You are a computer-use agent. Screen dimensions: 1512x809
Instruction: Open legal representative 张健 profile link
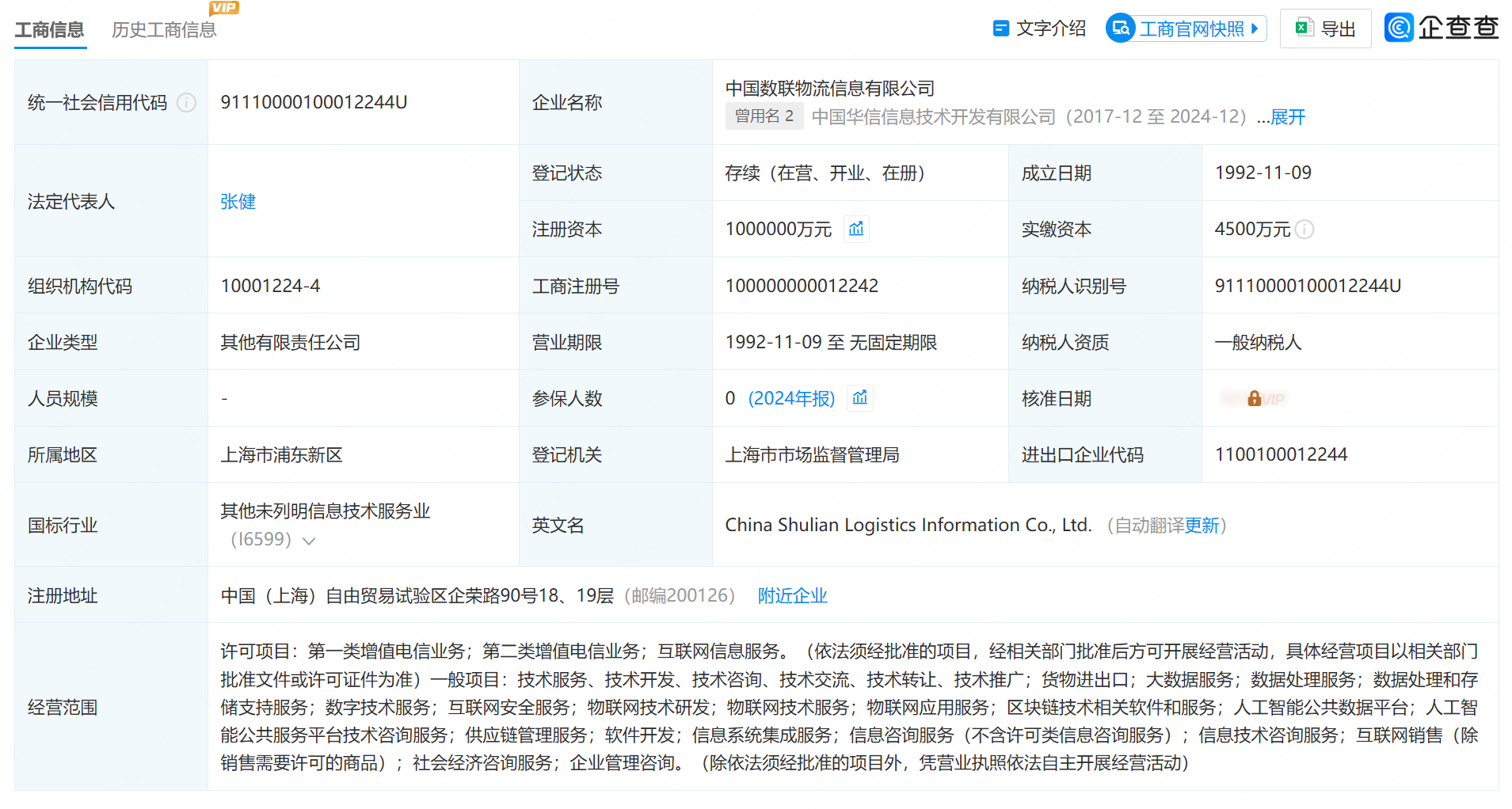click(238, 202)
